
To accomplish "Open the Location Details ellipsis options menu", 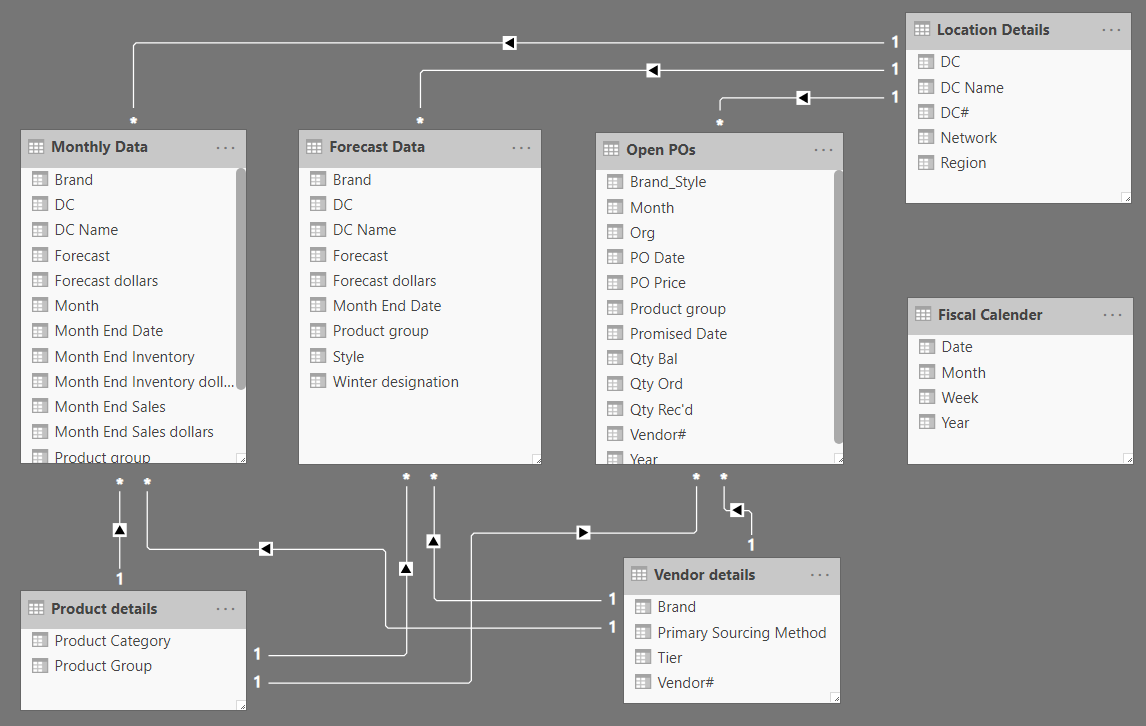I will tap(1112, 30).
